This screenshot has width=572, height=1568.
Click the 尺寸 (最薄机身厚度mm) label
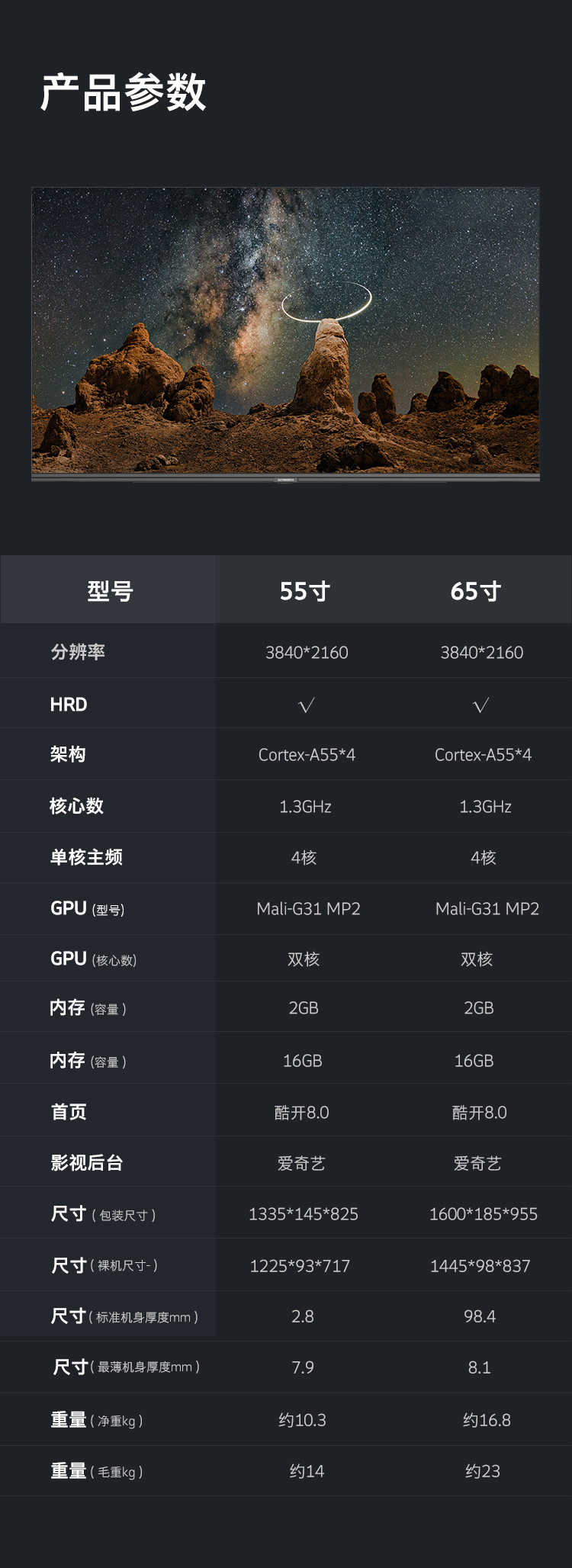tap(126, 1367)
